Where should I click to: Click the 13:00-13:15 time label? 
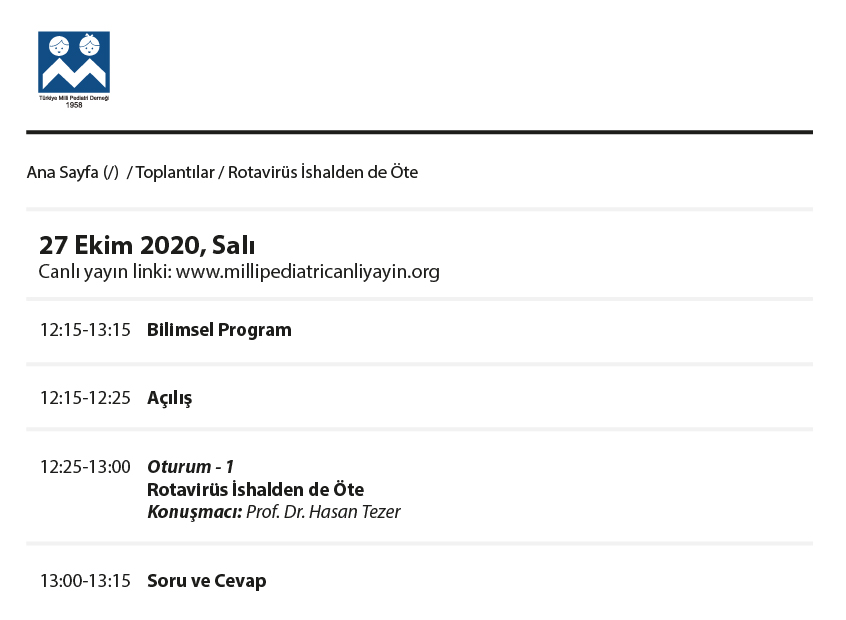[x=85, y=581]
